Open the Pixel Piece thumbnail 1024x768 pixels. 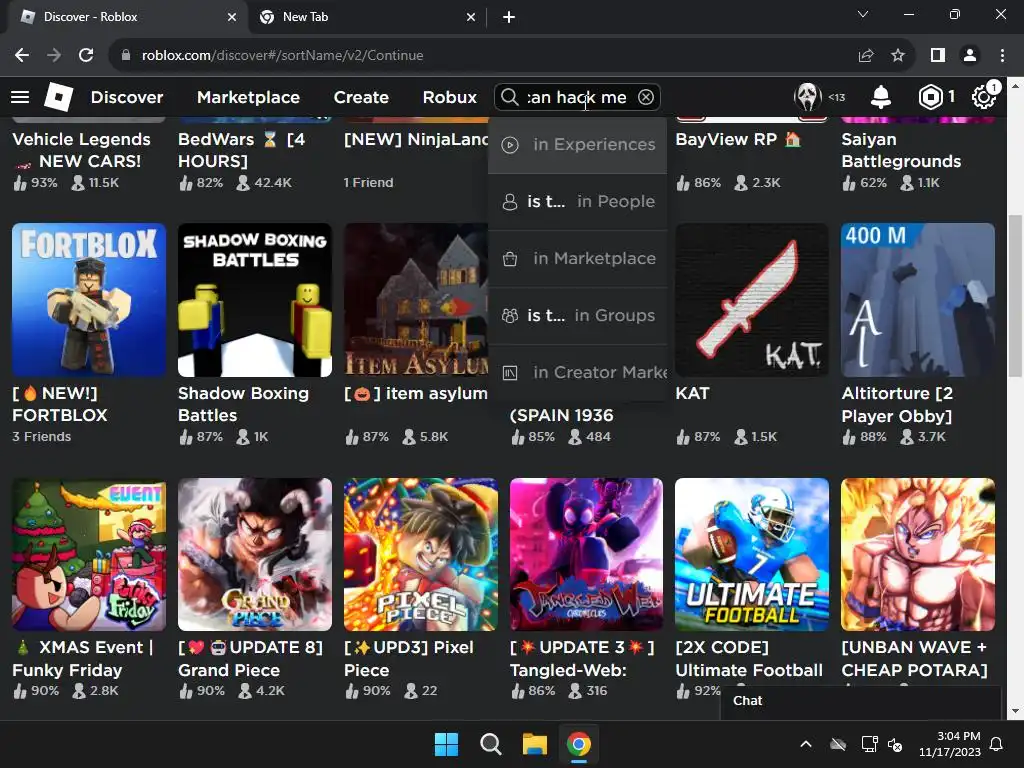point(421,554)
